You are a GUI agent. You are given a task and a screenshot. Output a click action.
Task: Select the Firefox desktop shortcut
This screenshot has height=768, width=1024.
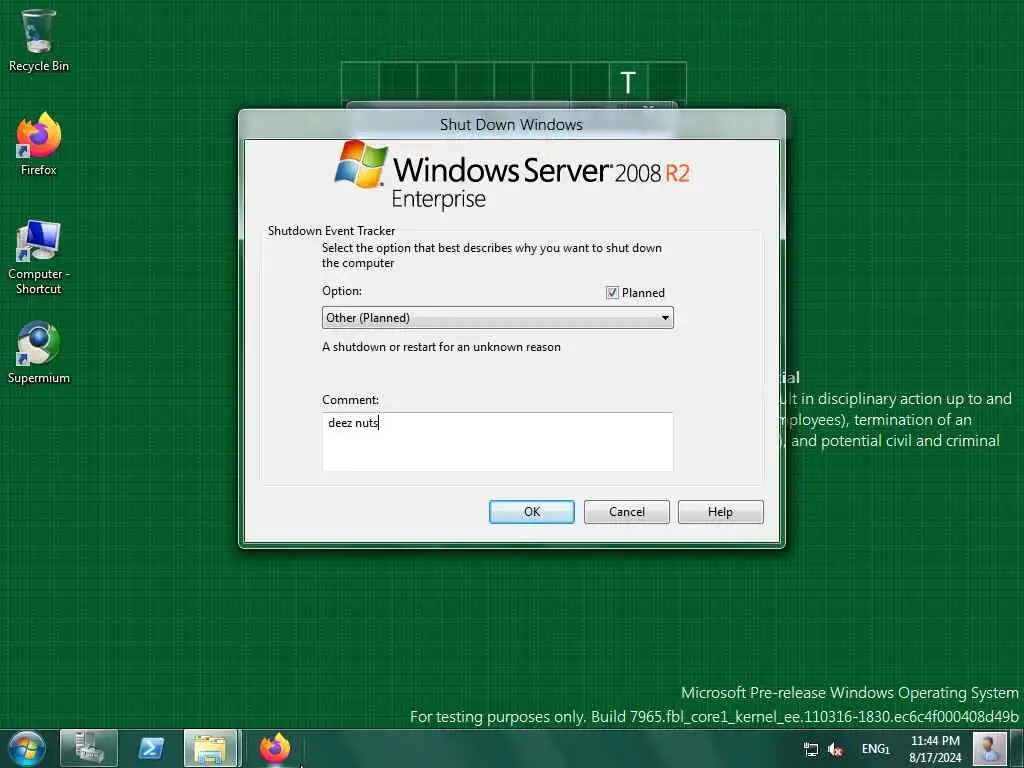[x=39, y=144]
